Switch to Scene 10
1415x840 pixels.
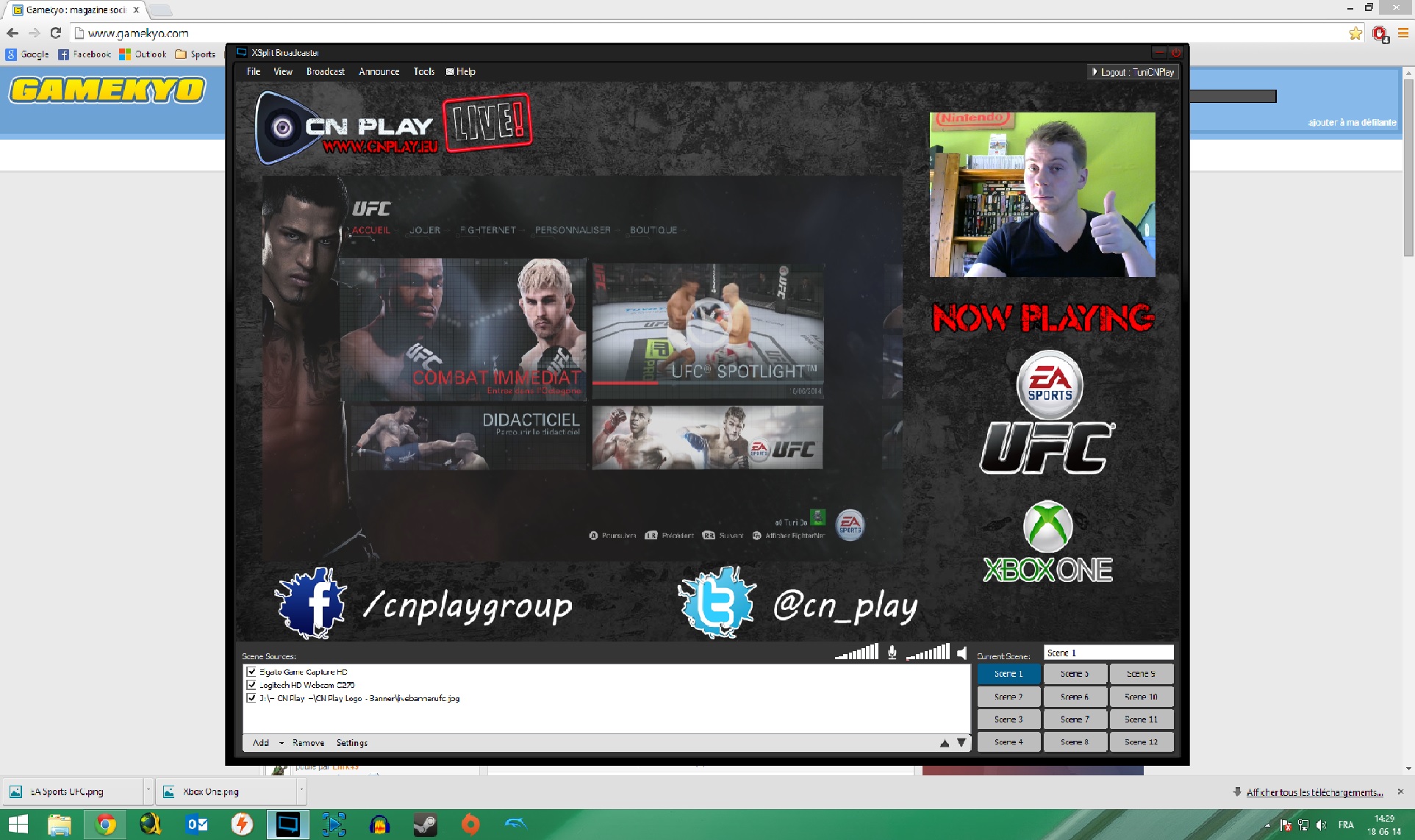(1142, 697)
